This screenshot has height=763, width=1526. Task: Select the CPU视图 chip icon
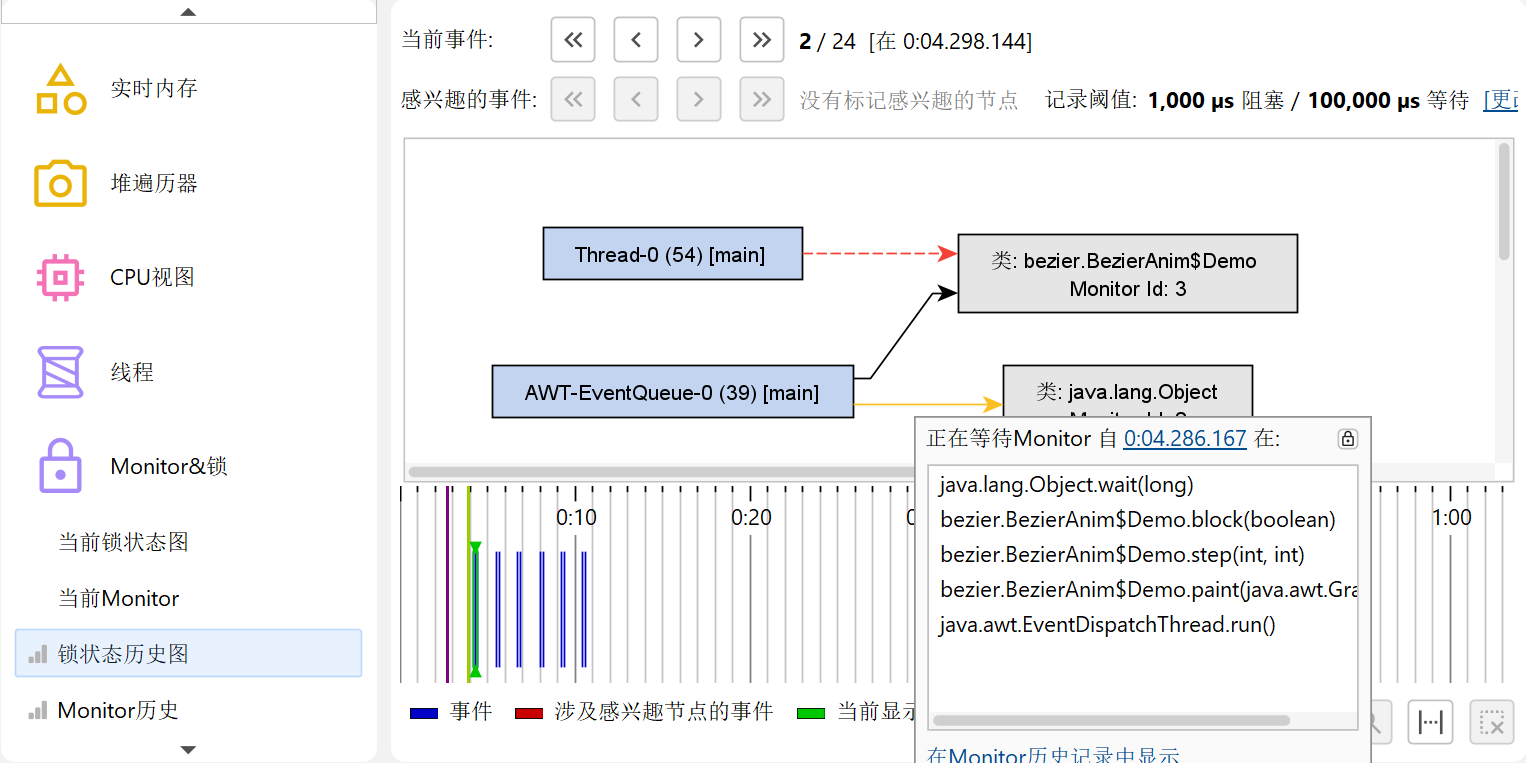pos(60,278)
